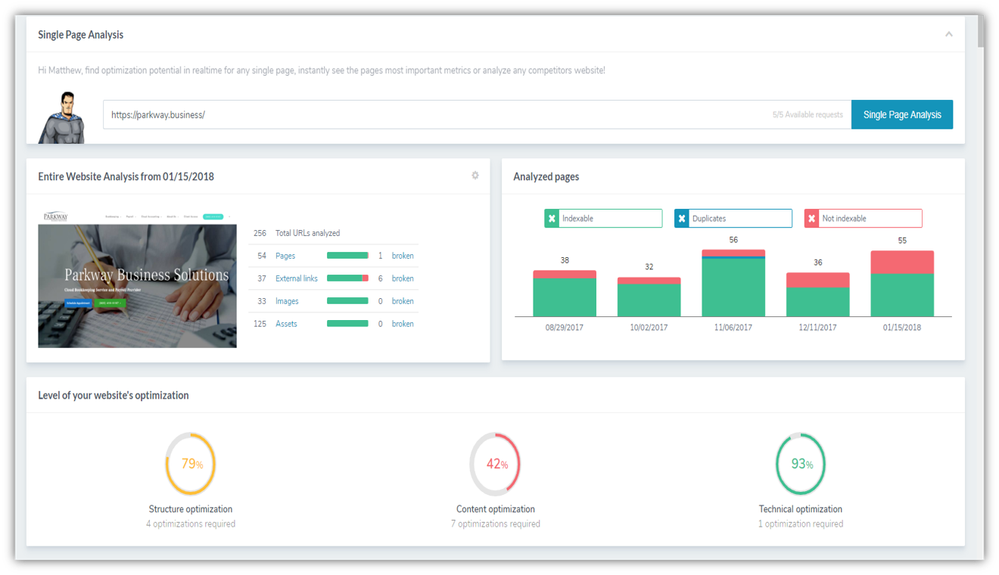Toggle the Duplicates legend filter
Screen dimensions: 999x575
[x=733, y=218]
